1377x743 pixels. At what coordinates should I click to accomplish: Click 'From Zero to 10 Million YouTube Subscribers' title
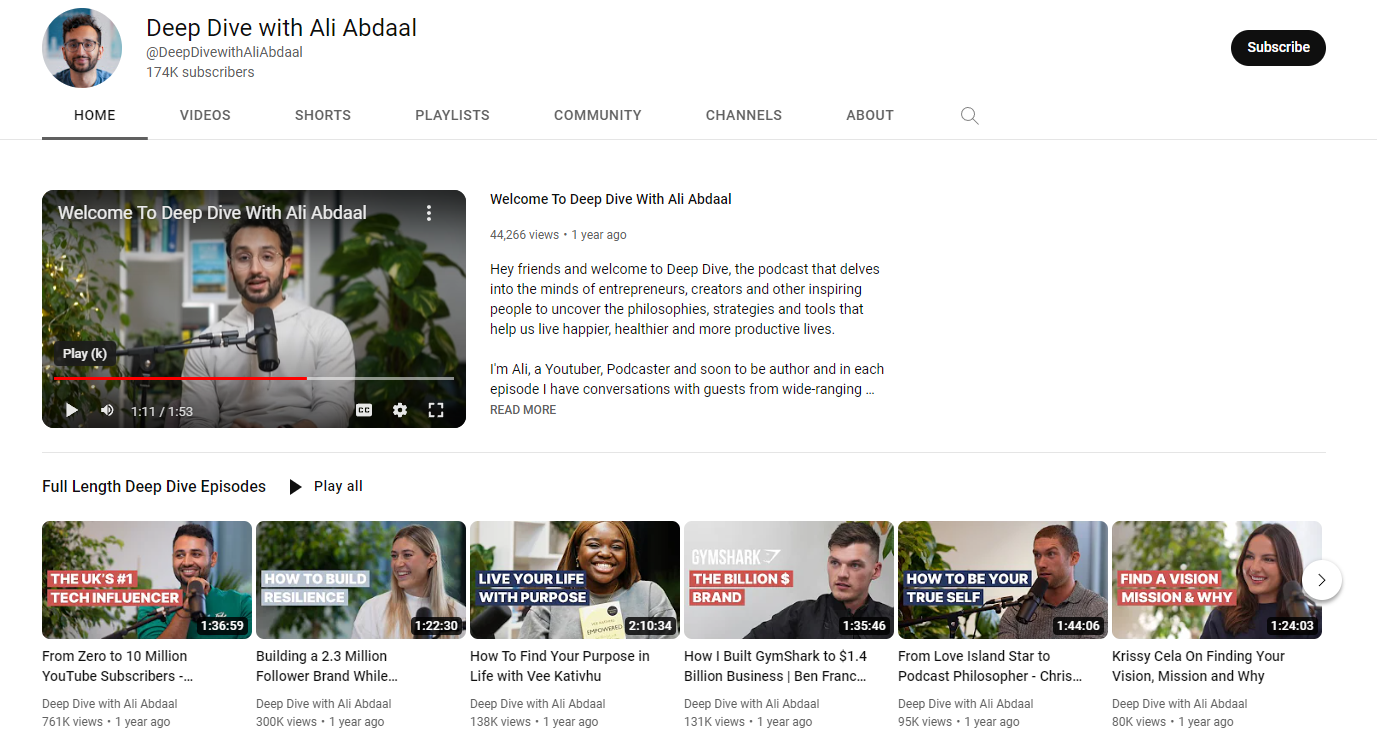[x=117, y=666]
